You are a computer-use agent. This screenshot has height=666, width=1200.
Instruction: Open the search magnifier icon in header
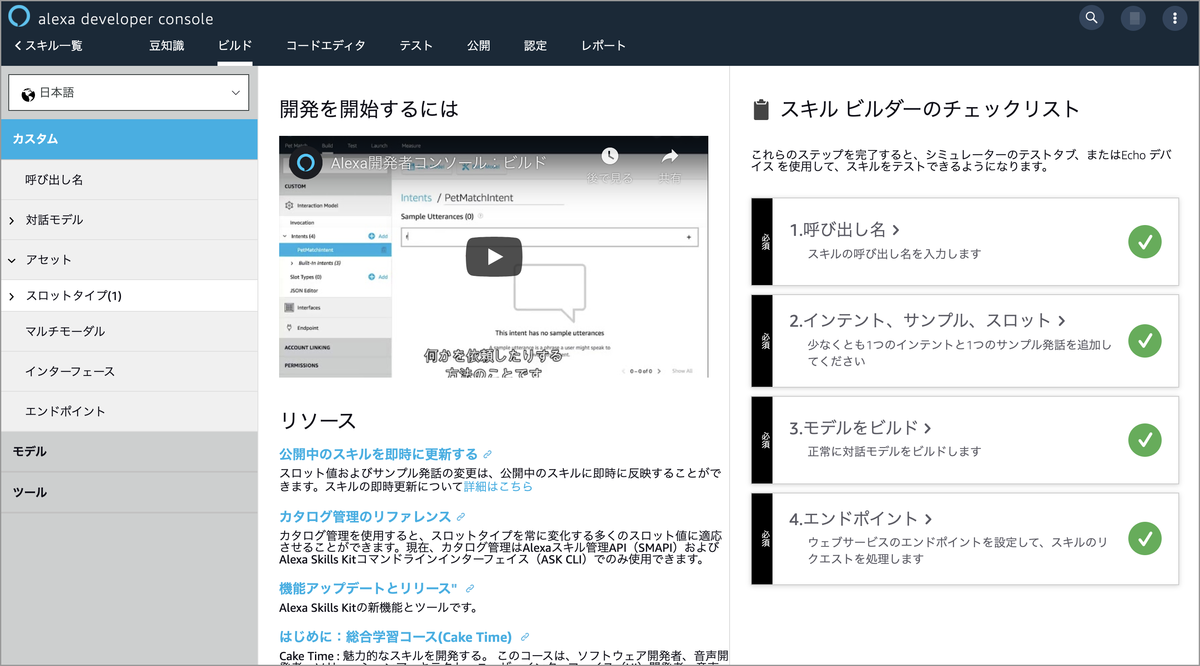1091,17
